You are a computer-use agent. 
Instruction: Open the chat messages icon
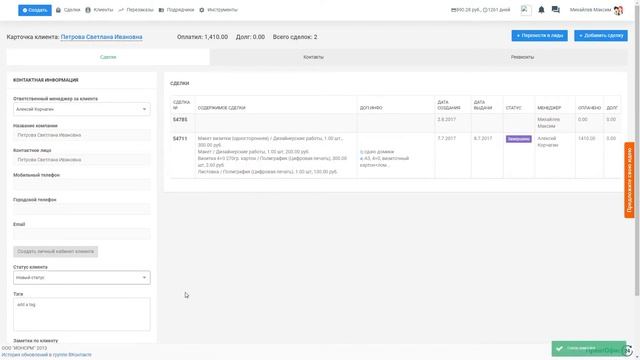click(556, 9)
